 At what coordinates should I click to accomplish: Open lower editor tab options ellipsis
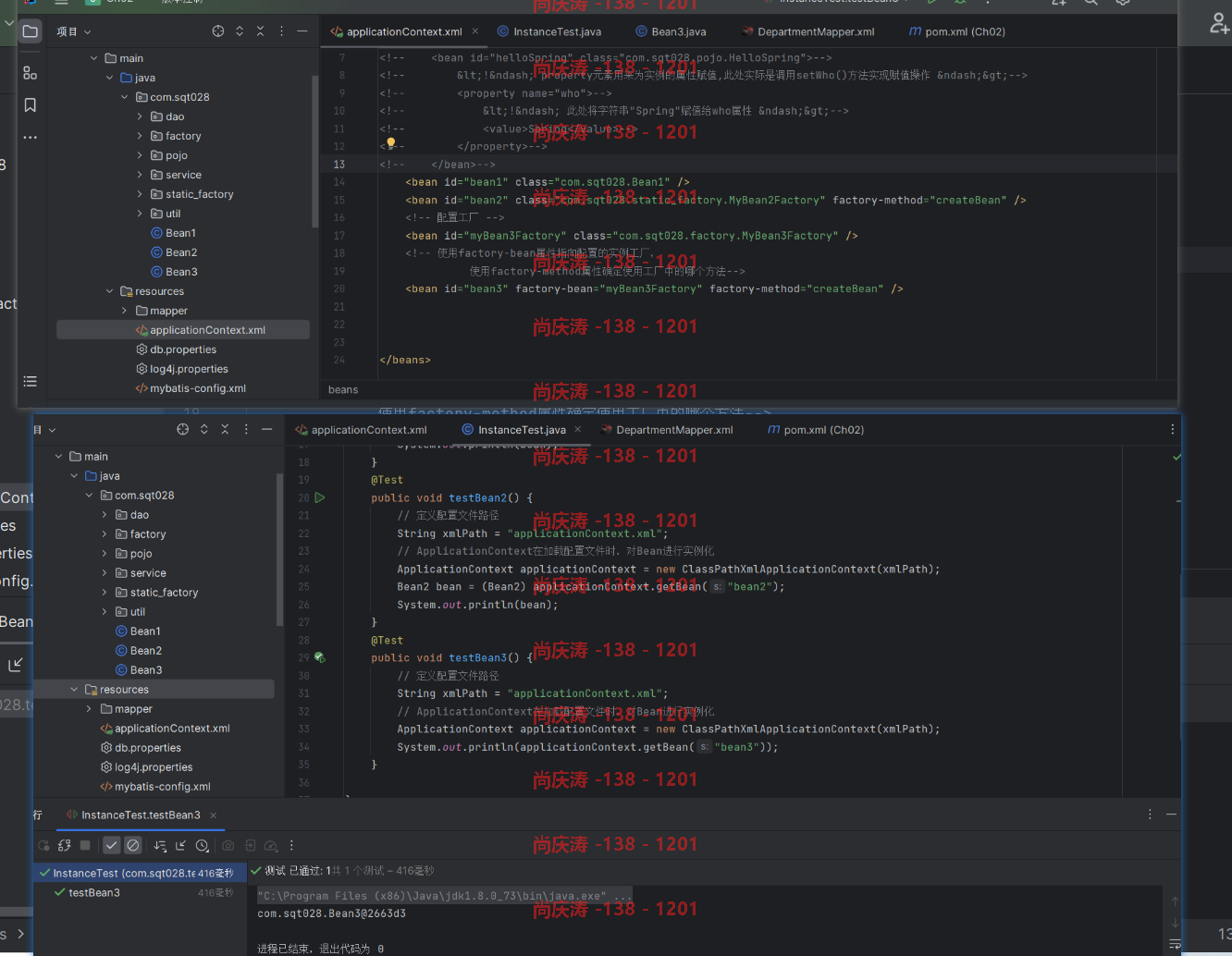1173,429
